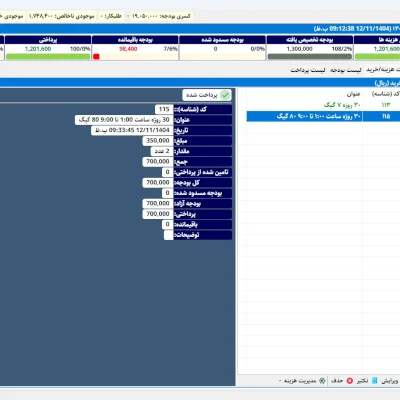Click the empty توضیحات field

[x=169, y=235]
